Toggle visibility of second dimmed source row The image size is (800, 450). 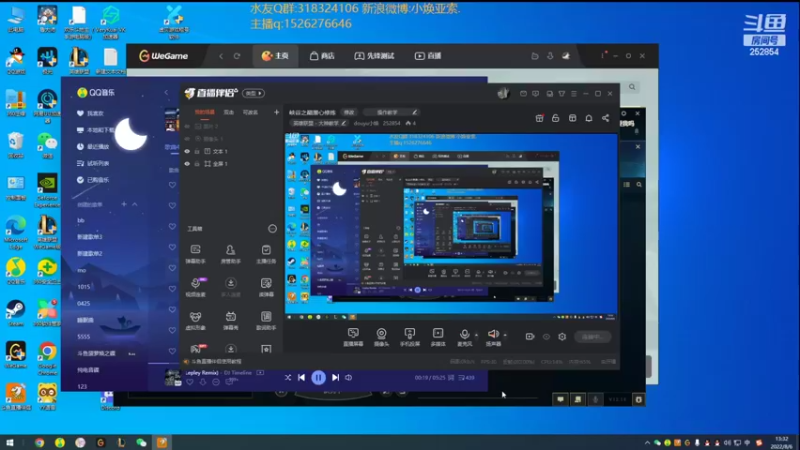point(187,139)
